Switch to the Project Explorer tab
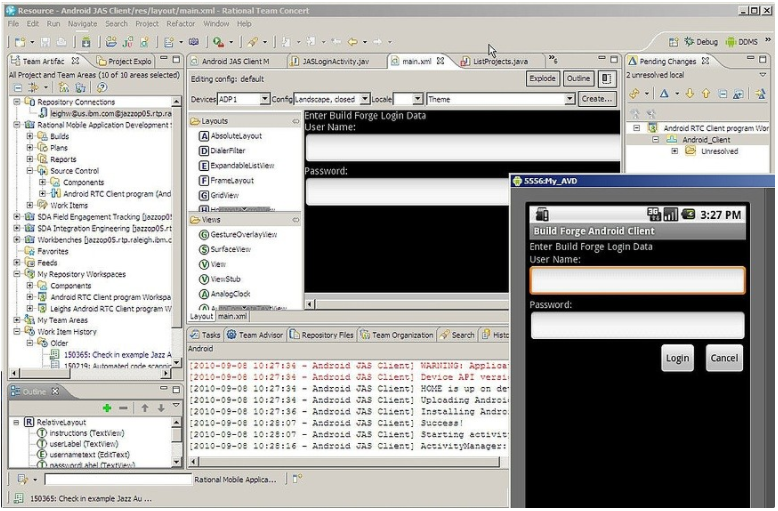The width and height of the screenshot is (778, 511). (125, 62)
